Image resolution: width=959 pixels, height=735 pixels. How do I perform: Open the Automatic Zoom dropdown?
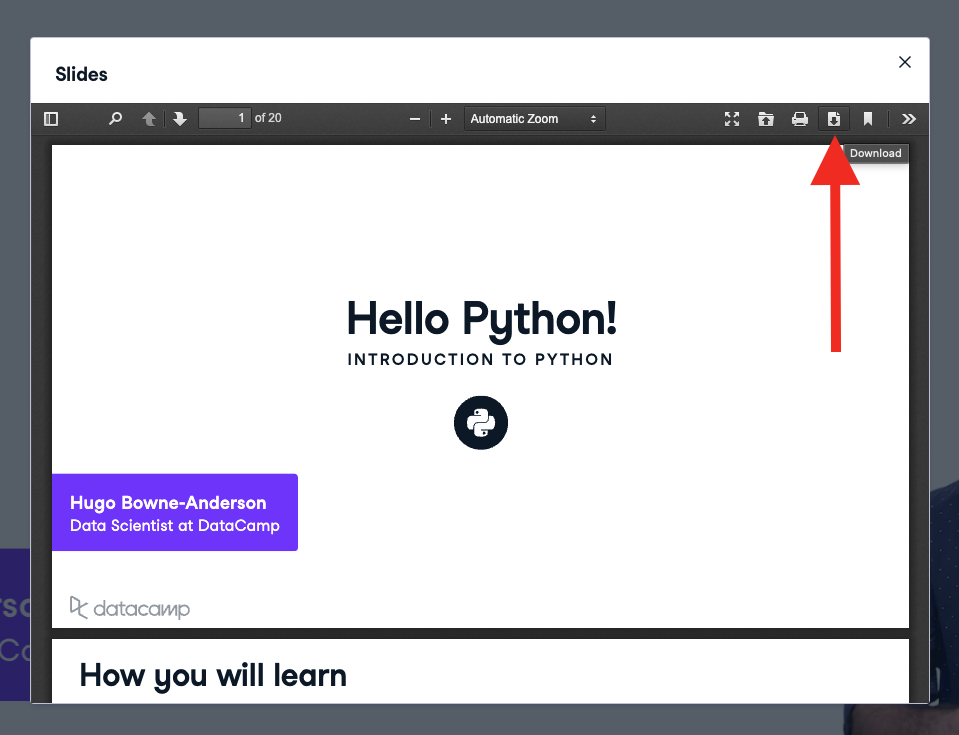point(534,119)
